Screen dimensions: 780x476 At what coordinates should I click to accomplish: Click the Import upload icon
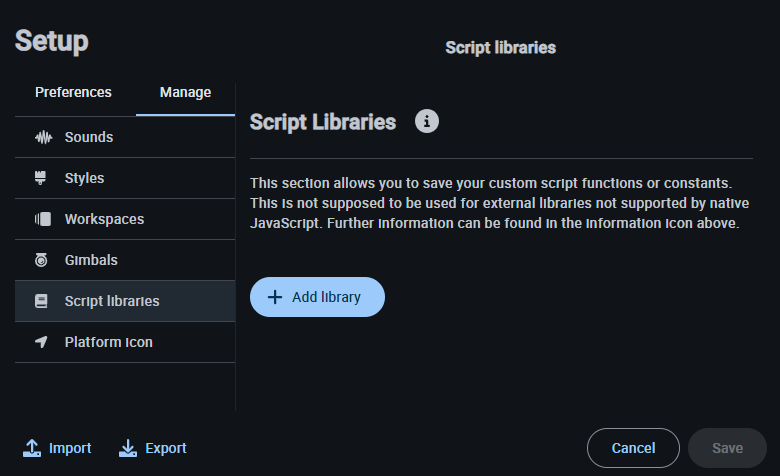32,448
